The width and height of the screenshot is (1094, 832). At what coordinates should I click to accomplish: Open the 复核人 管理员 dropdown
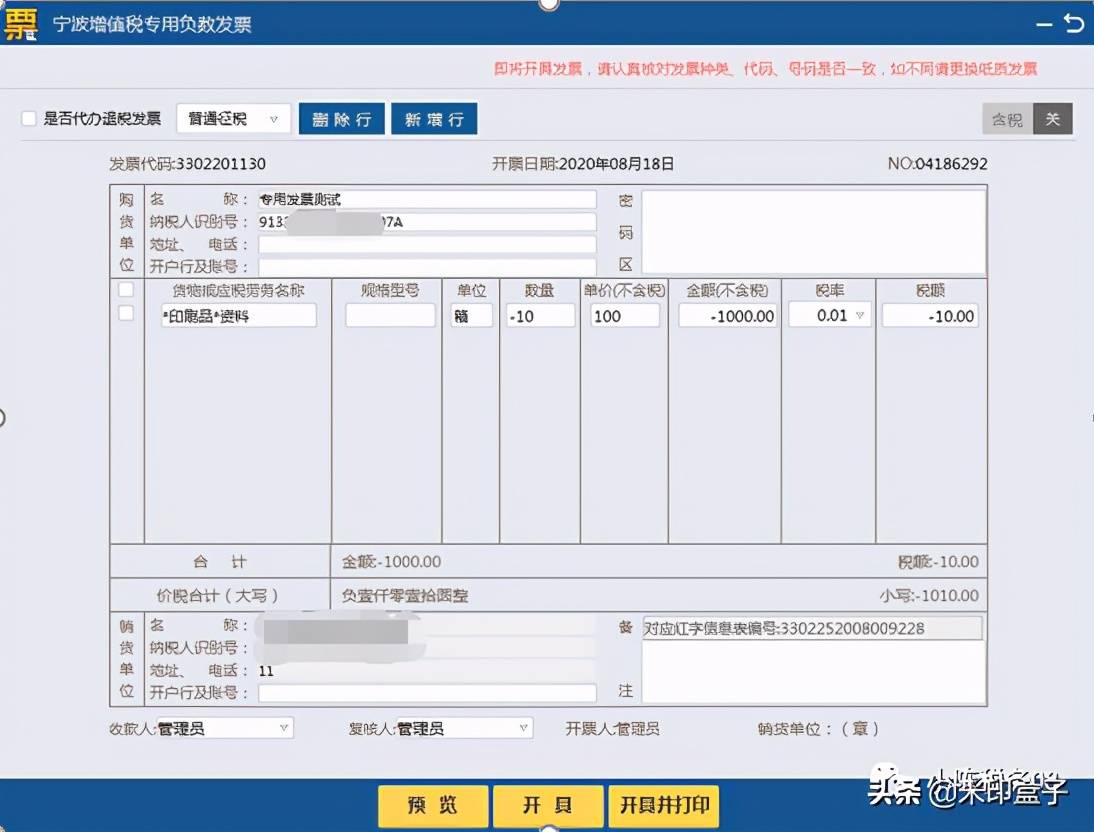[x=464, y=728]
